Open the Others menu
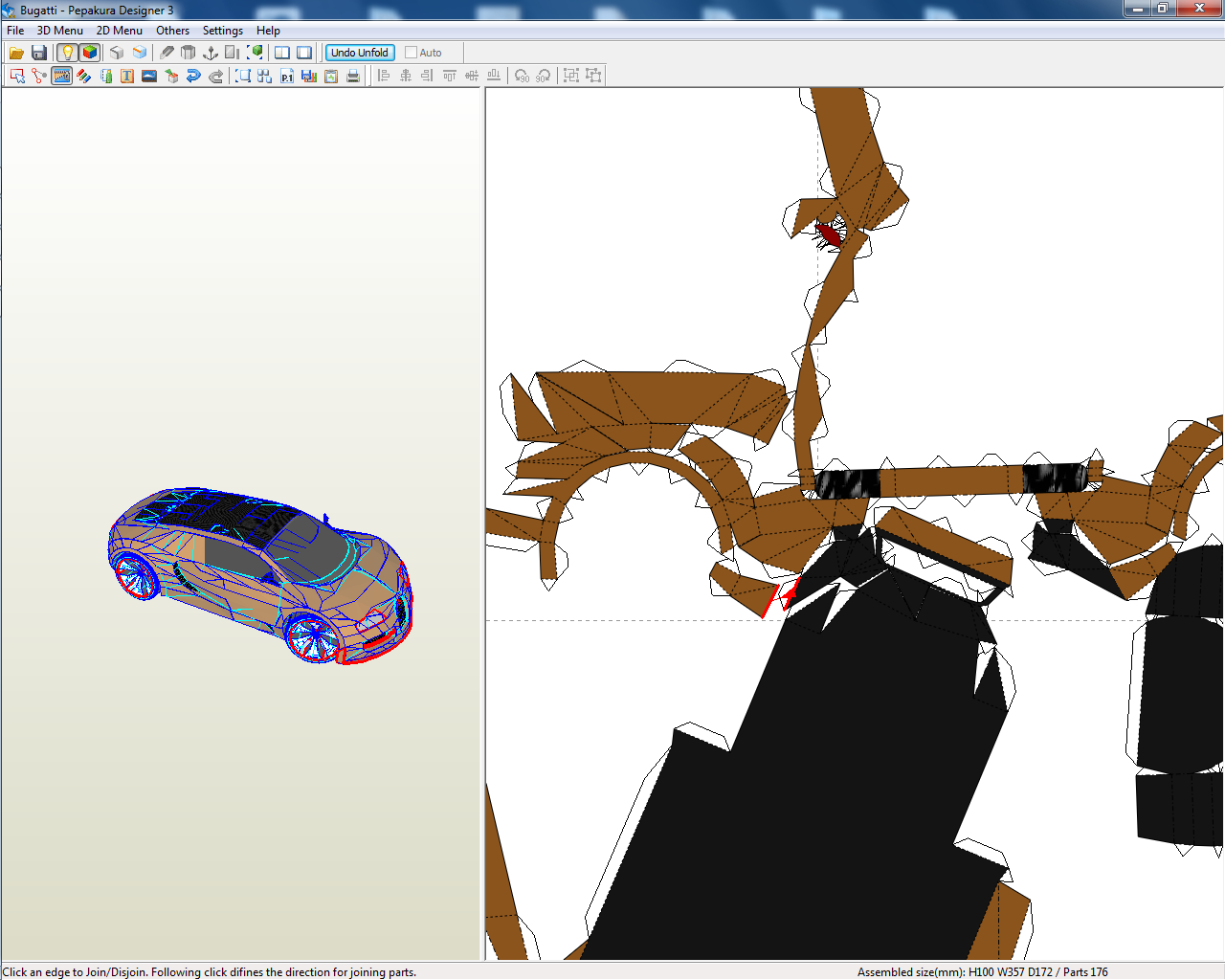The image size is (1225, 980). click(172, 30)
